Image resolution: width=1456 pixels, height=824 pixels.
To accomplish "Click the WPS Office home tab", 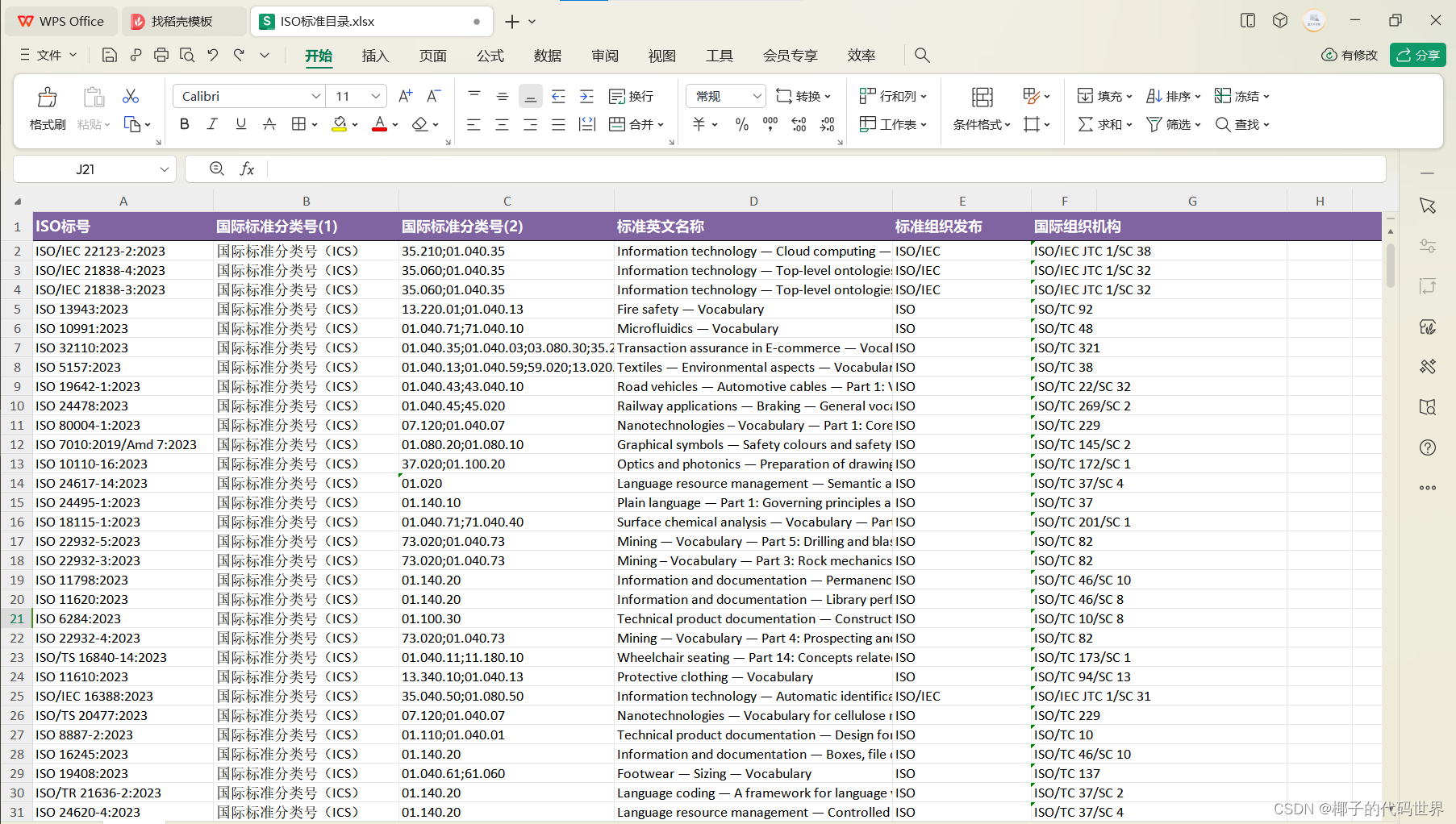I will click(61, 21).
